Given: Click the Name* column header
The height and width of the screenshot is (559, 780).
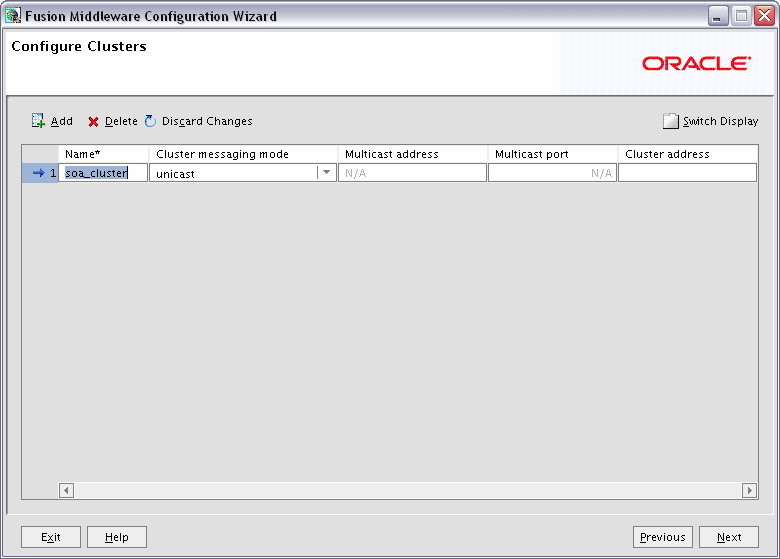Looking at the screenshot, I should [x=103, y=154].
